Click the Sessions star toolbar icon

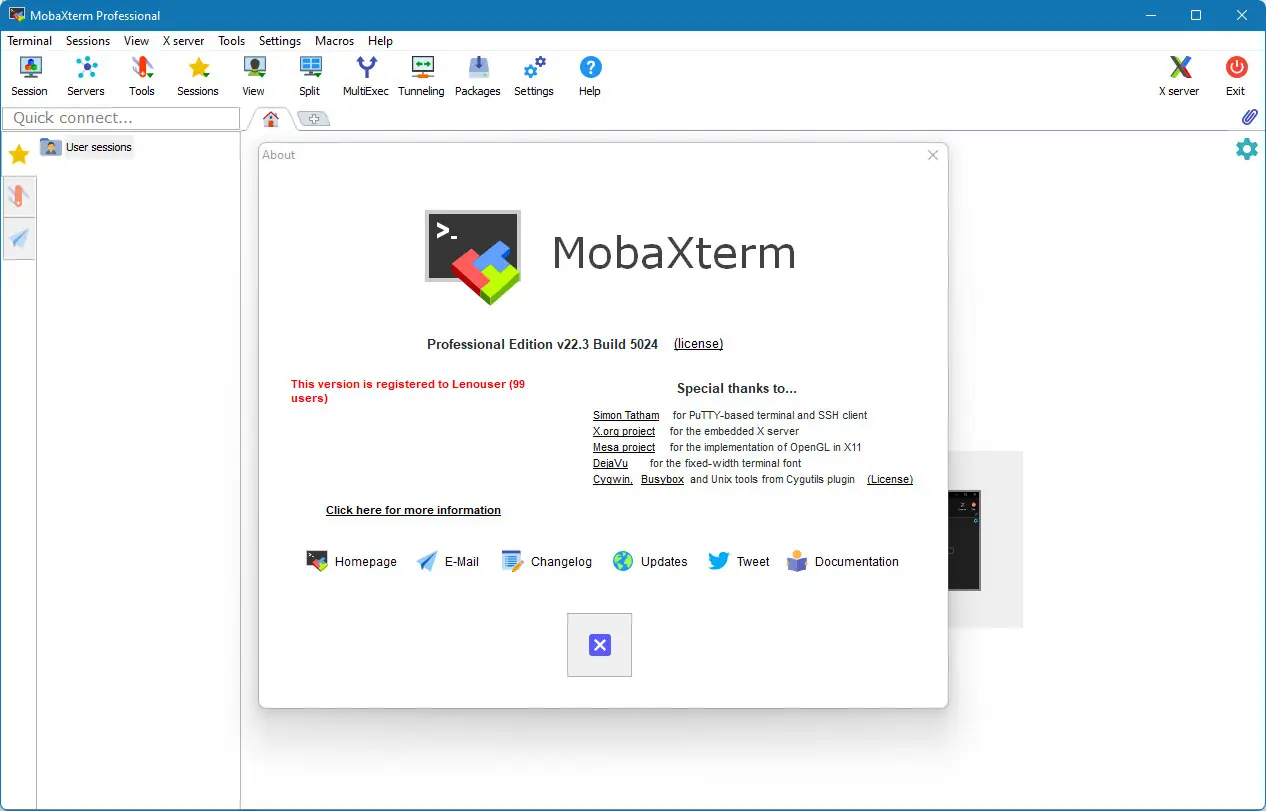(x=198, y=76)
